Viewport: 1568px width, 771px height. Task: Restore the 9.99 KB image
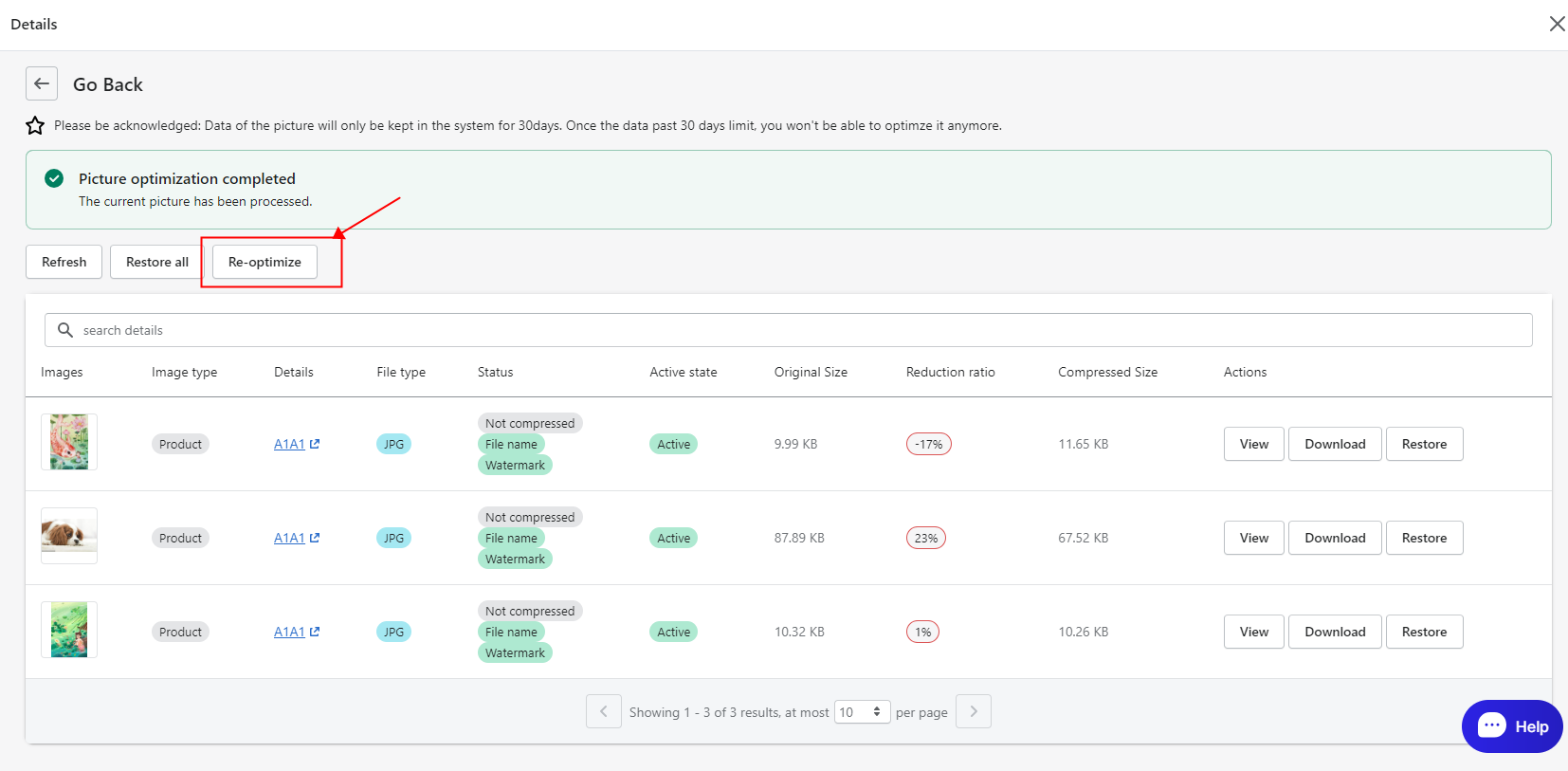(x=1424, y=444)
